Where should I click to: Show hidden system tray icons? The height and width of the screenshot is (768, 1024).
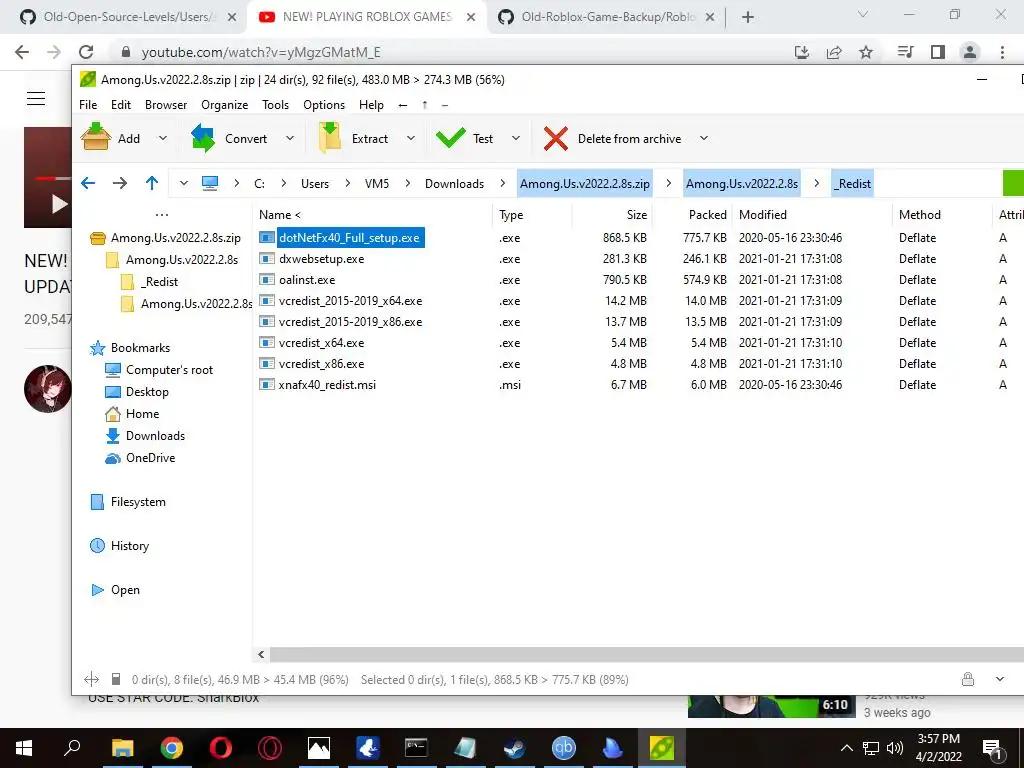(x=846, y=748)
